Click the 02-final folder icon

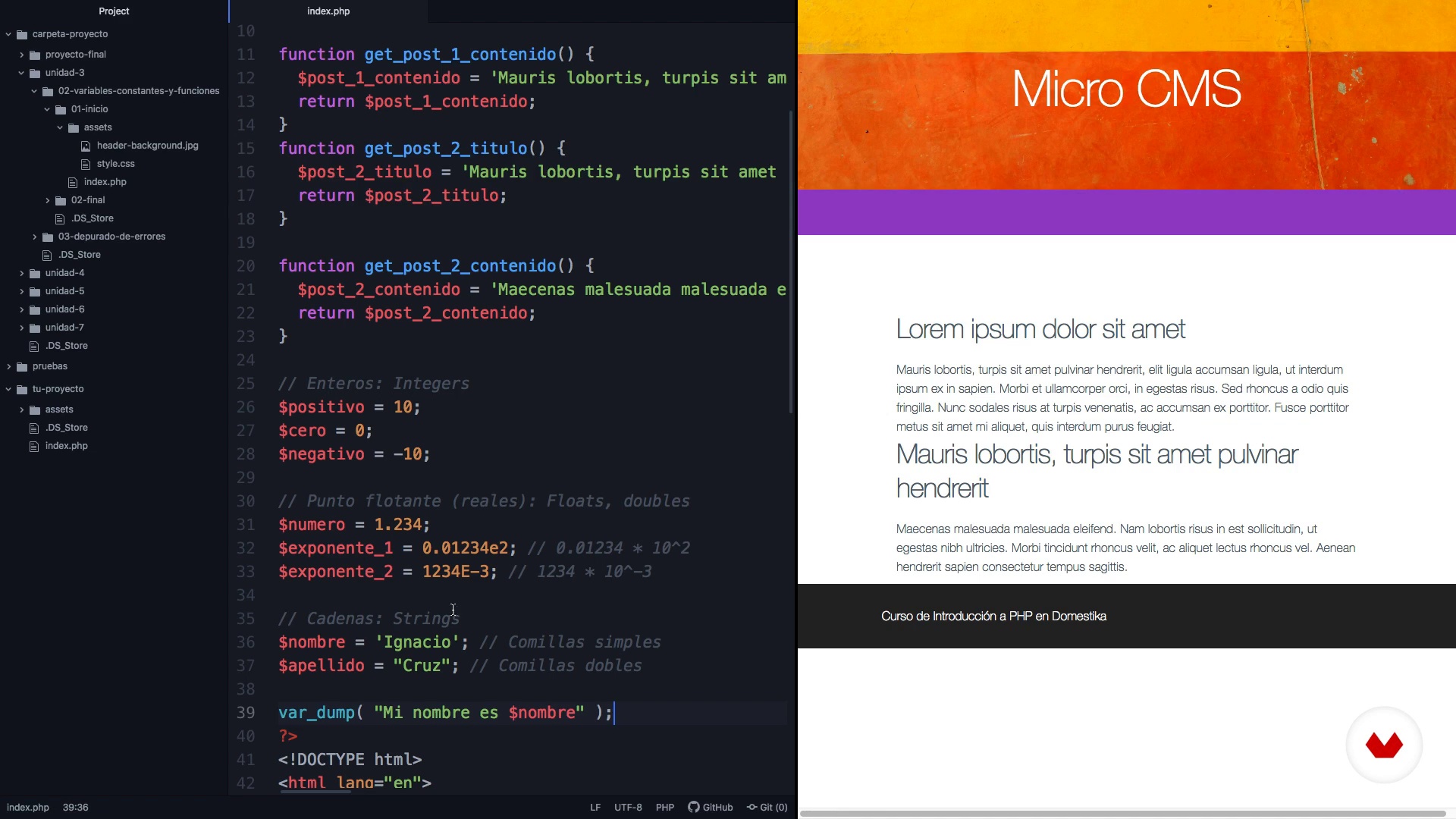[x=61, y=200]
